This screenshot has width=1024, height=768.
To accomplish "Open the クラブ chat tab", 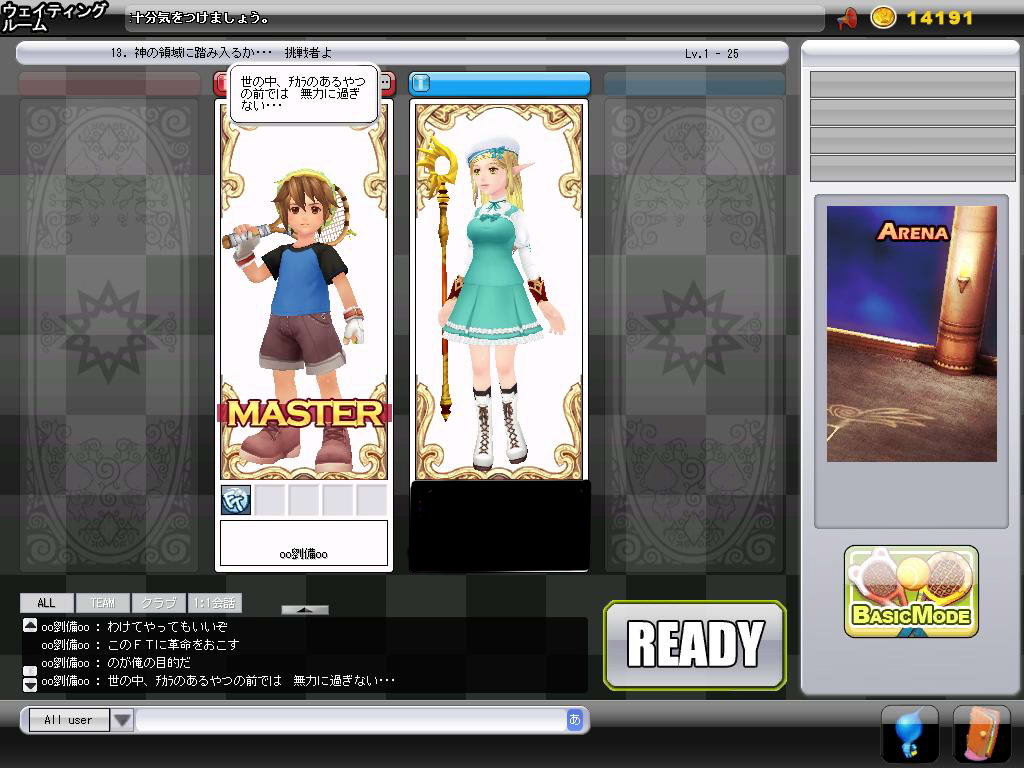I will [x=158, y=603].
